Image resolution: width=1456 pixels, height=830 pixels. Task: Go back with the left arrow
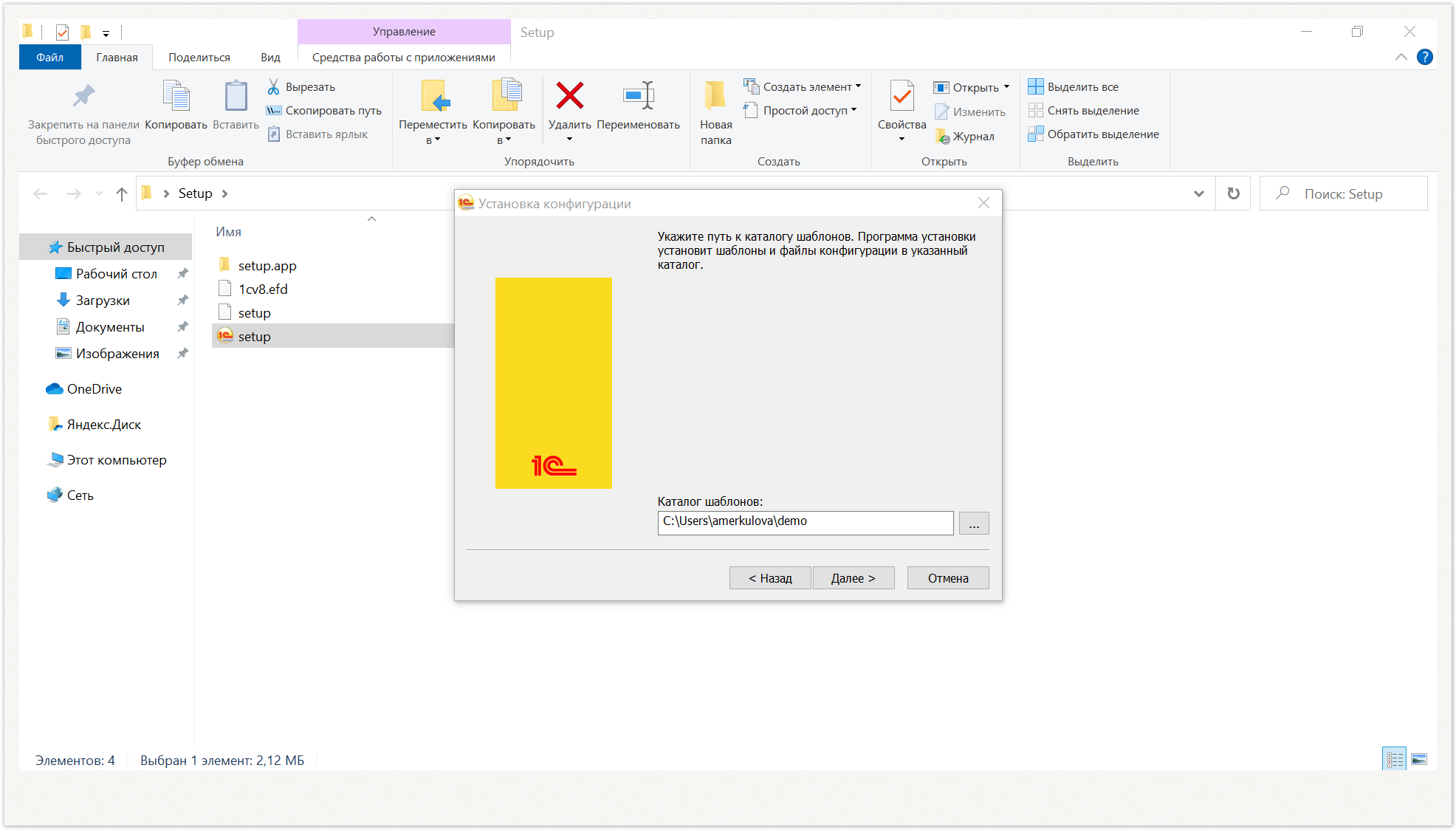tap(41, 193)
